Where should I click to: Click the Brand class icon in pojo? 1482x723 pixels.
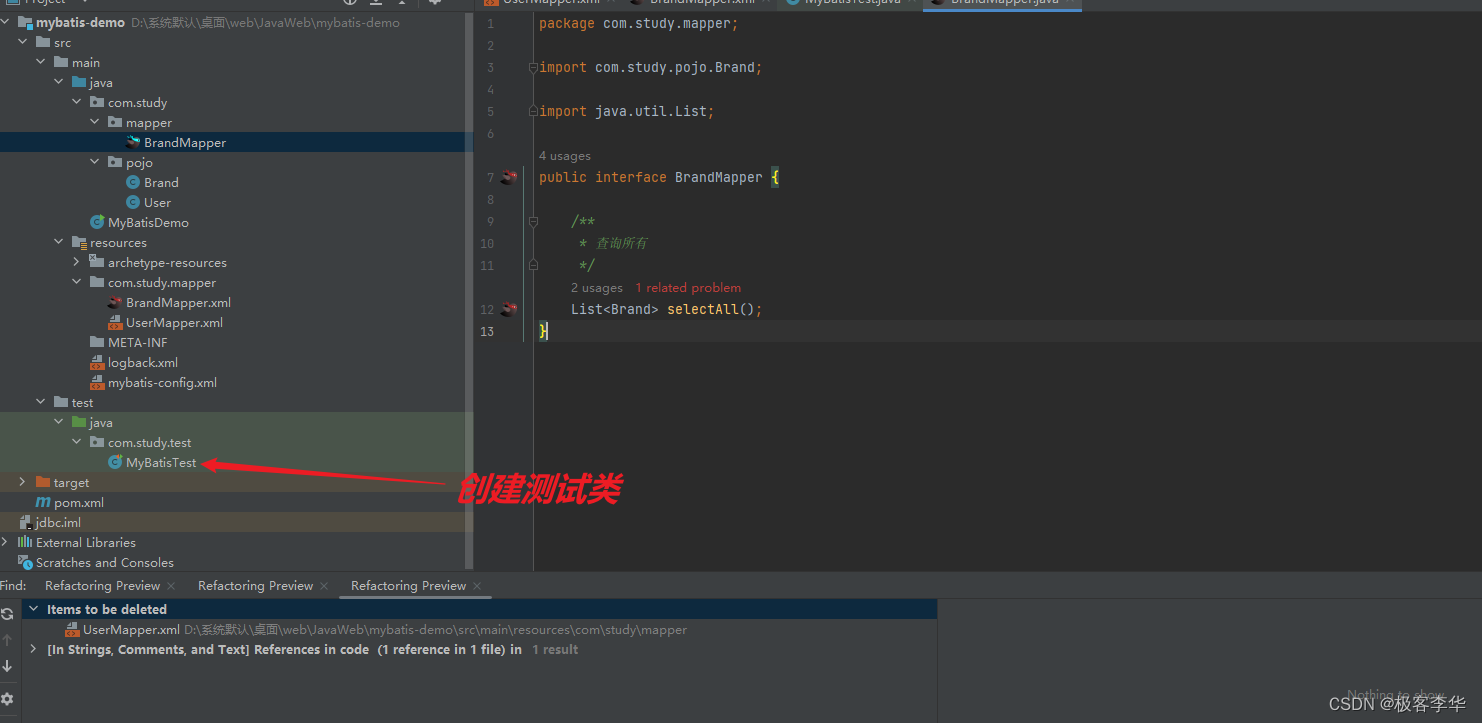[x=133, y=182]
